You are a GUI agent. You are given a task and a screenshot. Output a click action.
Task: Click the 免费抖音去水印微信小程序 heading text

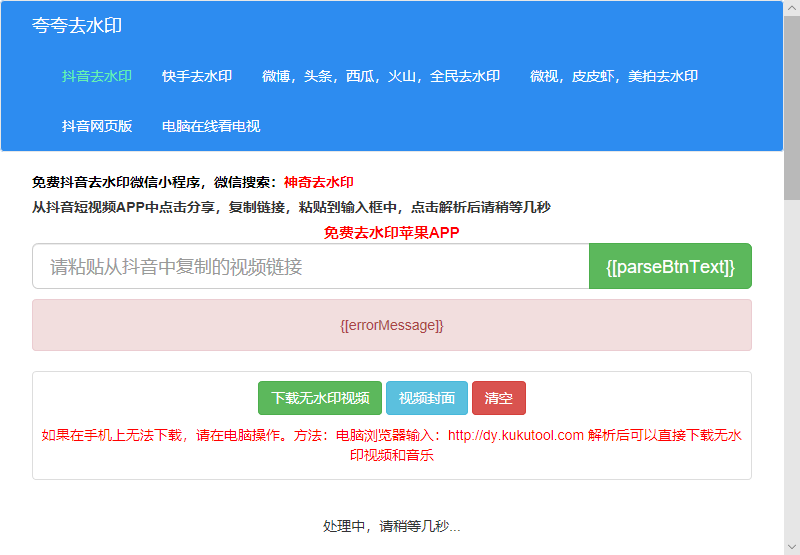tap(117, 182)
